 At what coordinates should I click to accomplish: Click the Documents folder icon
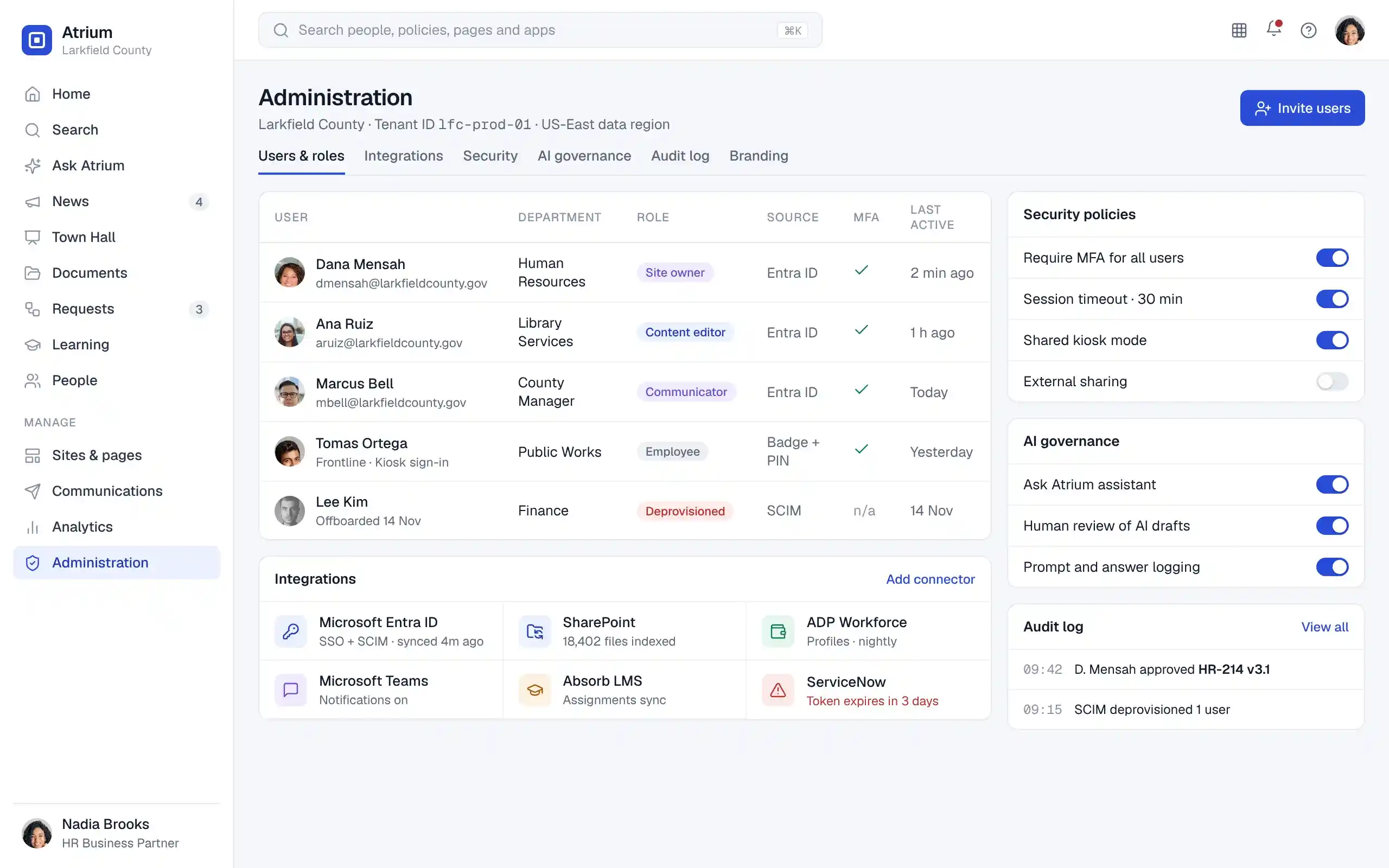pos(33,273)
